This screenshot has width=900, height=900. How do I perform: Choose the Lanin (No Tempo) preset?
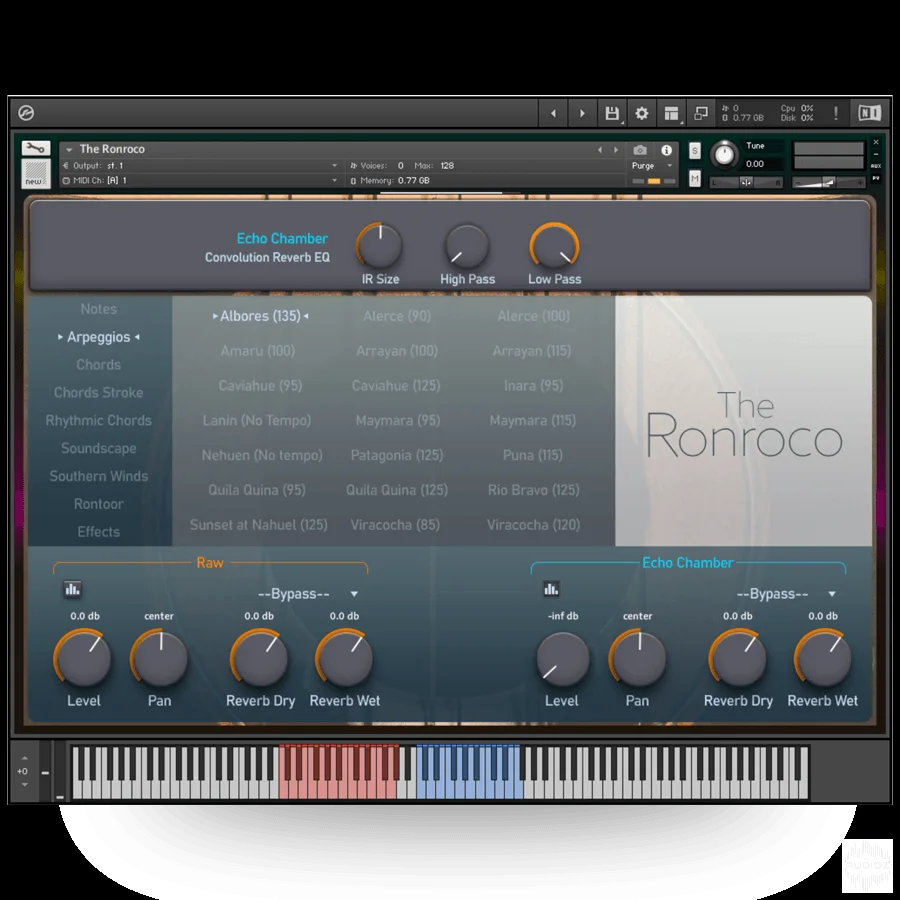point(257,421)
